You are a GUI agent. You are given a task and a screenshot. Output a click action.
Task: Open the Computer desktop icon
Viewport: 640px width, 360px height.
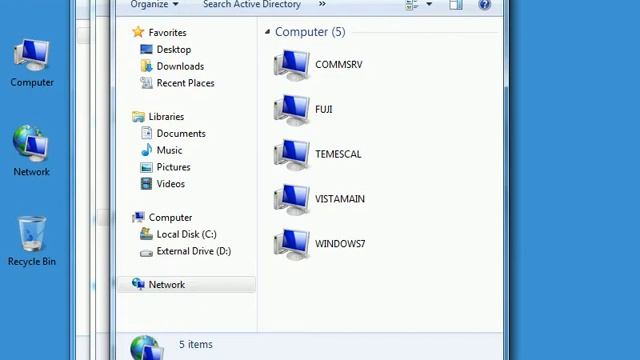click(x=32, y=62)
